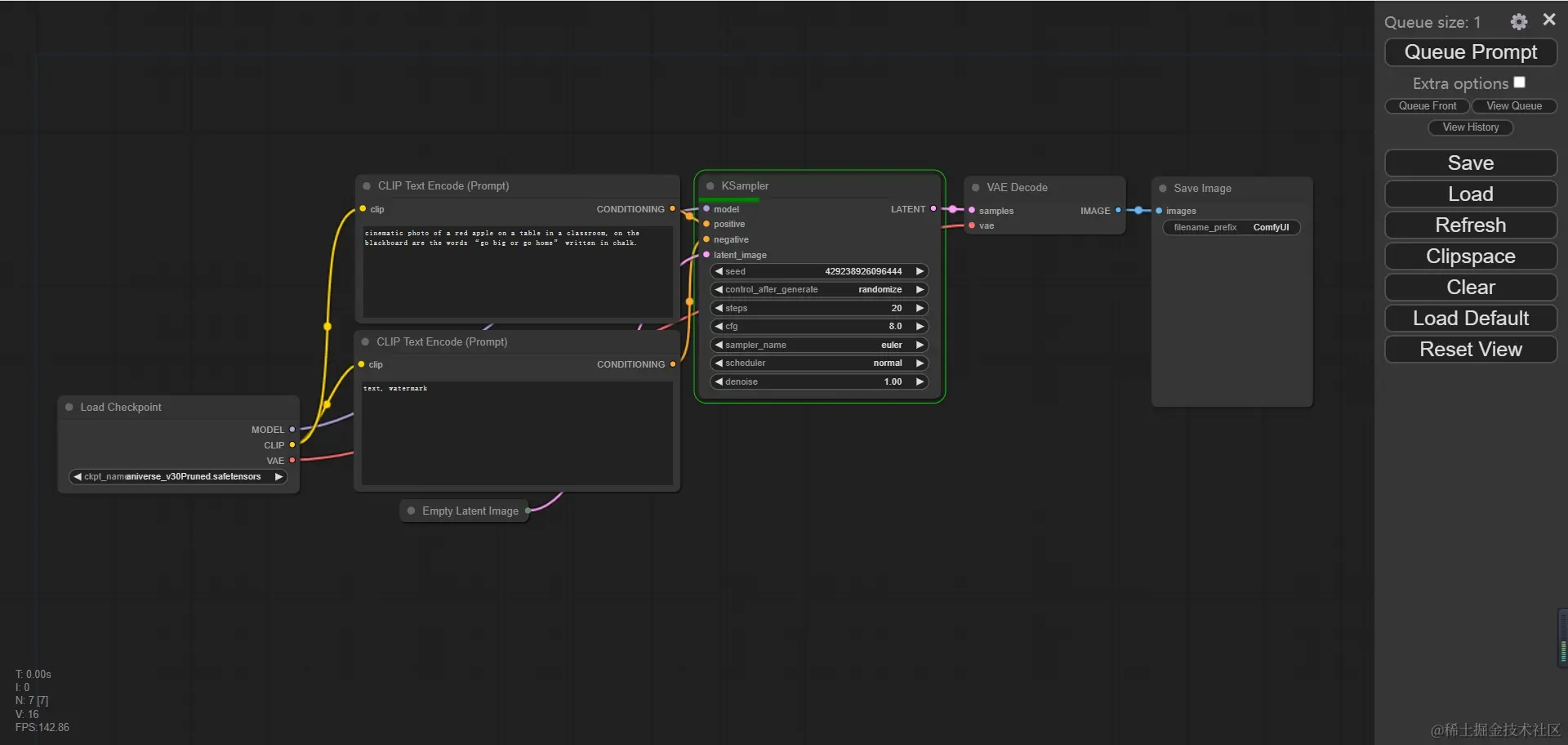
Task: Decrease seed value with left arrow
Action: tap(719, 271)
